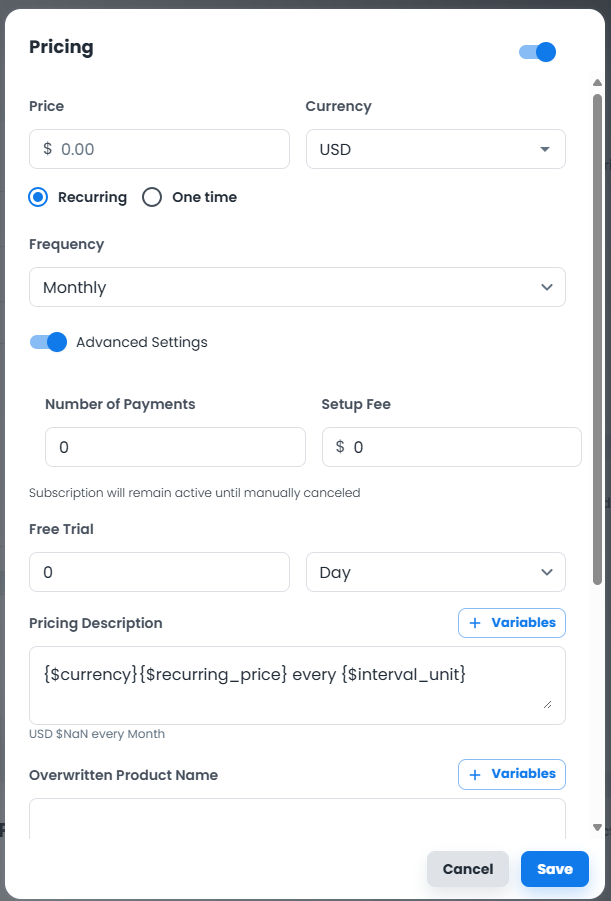The height and width of the screenshot is (901, 611).
Task: Add Variables to Overwritten Product Name
Action: [x=512, y=774]
